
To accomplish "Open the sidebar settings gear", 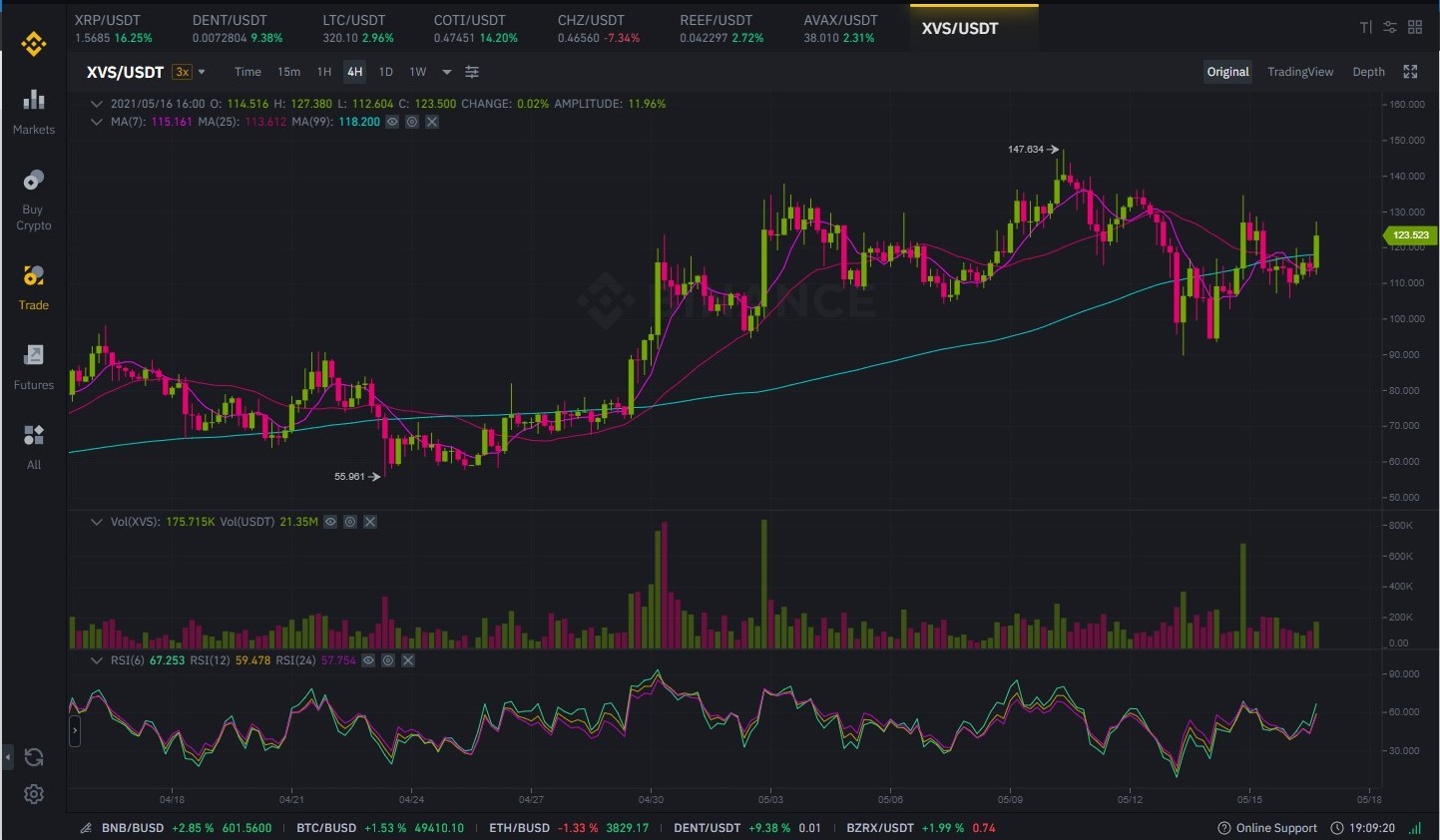I will tap(34, 794).
